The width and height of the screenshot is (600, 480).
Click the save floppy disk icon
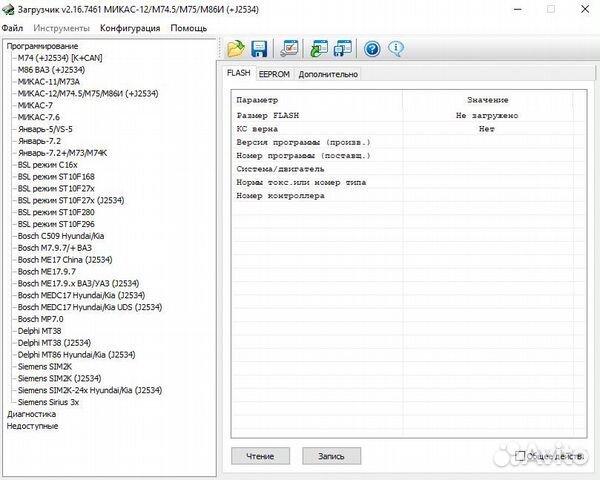point(259,48)
